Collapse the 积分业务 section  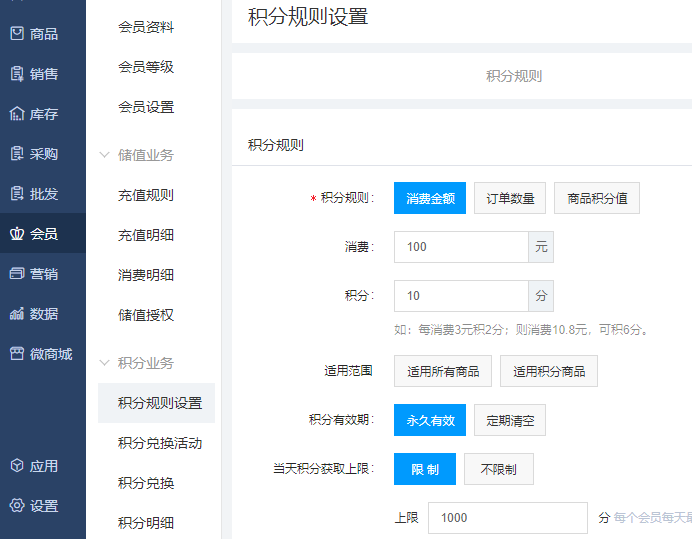(x=105, y=363)
